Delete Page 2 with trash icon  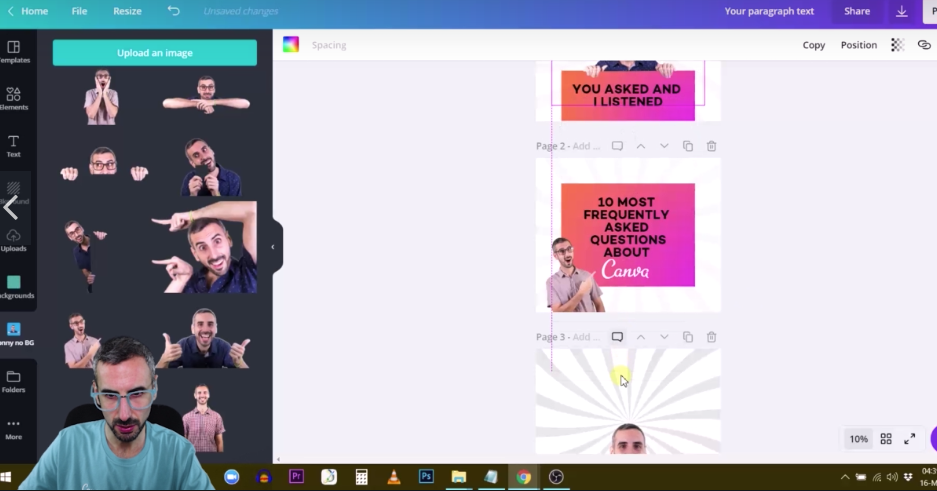711,146
